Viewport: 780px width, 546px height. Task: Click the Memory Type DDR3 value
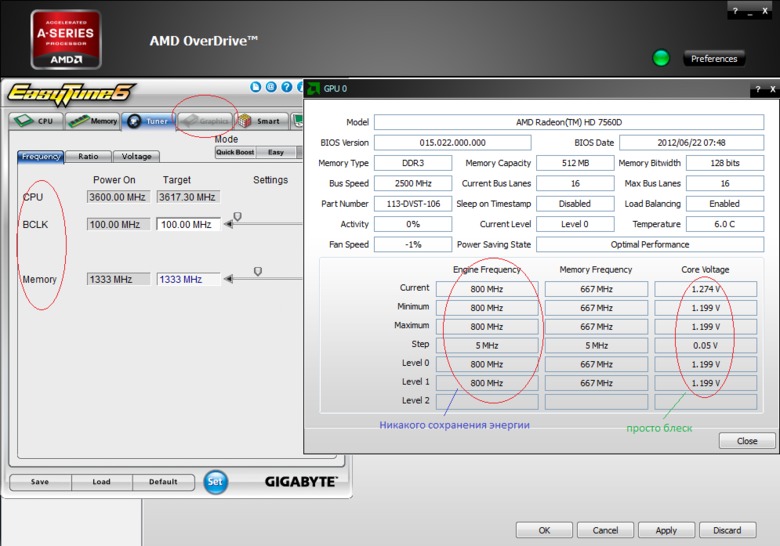point(413,163)
